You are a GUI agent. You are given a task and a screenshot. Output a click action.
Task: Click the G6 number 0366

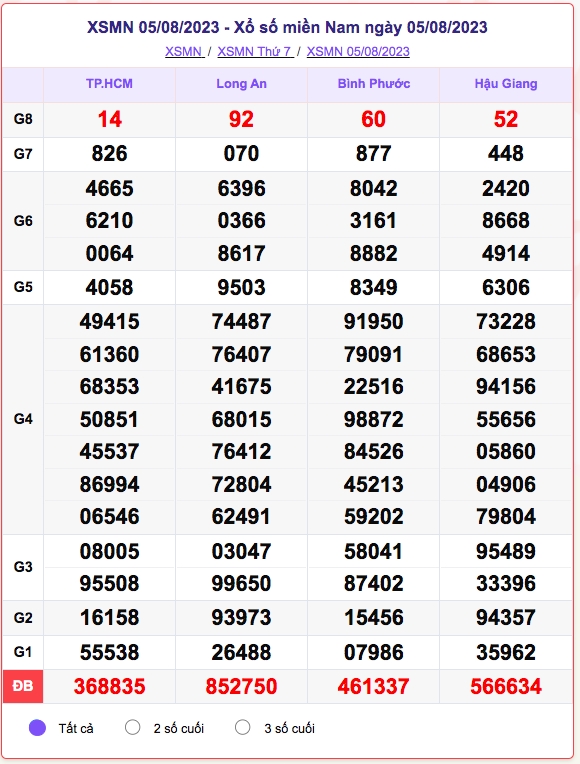pos(241,221)
